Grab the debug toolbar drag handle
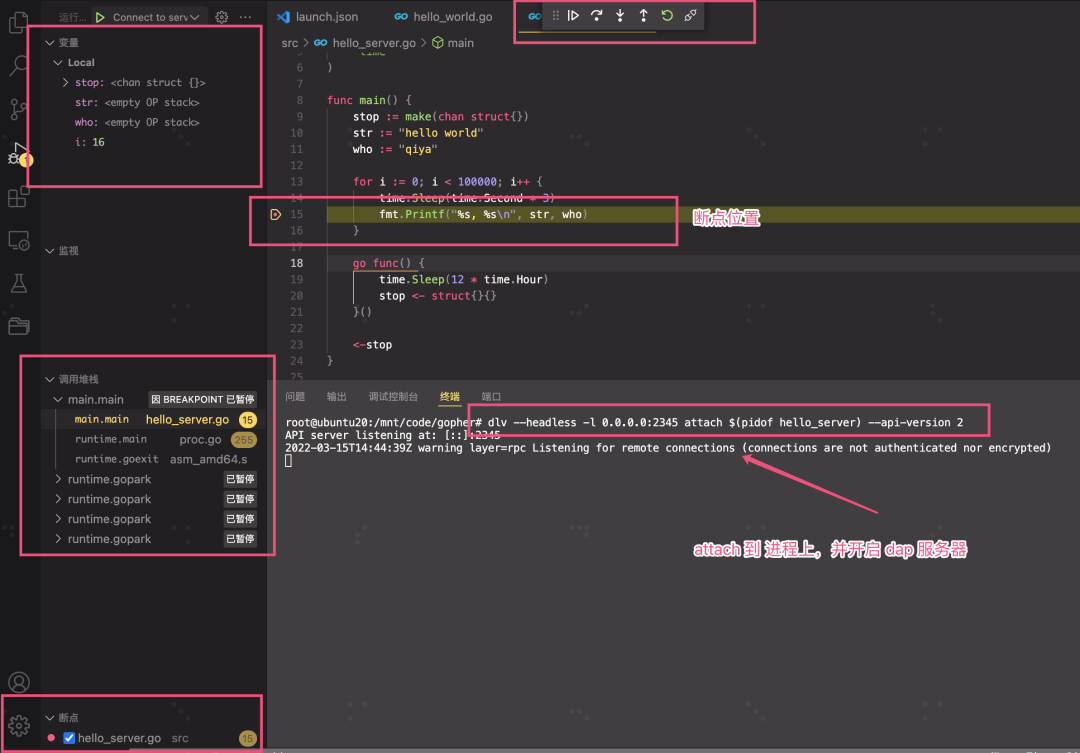The width and height of the screenshot is (1080, 753). (x=555, y=16)
